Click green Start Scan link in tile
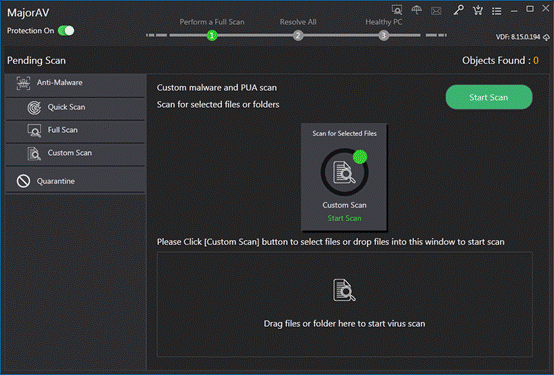The height and width of the screenshot is (375, 554). [x=344, y=218]
